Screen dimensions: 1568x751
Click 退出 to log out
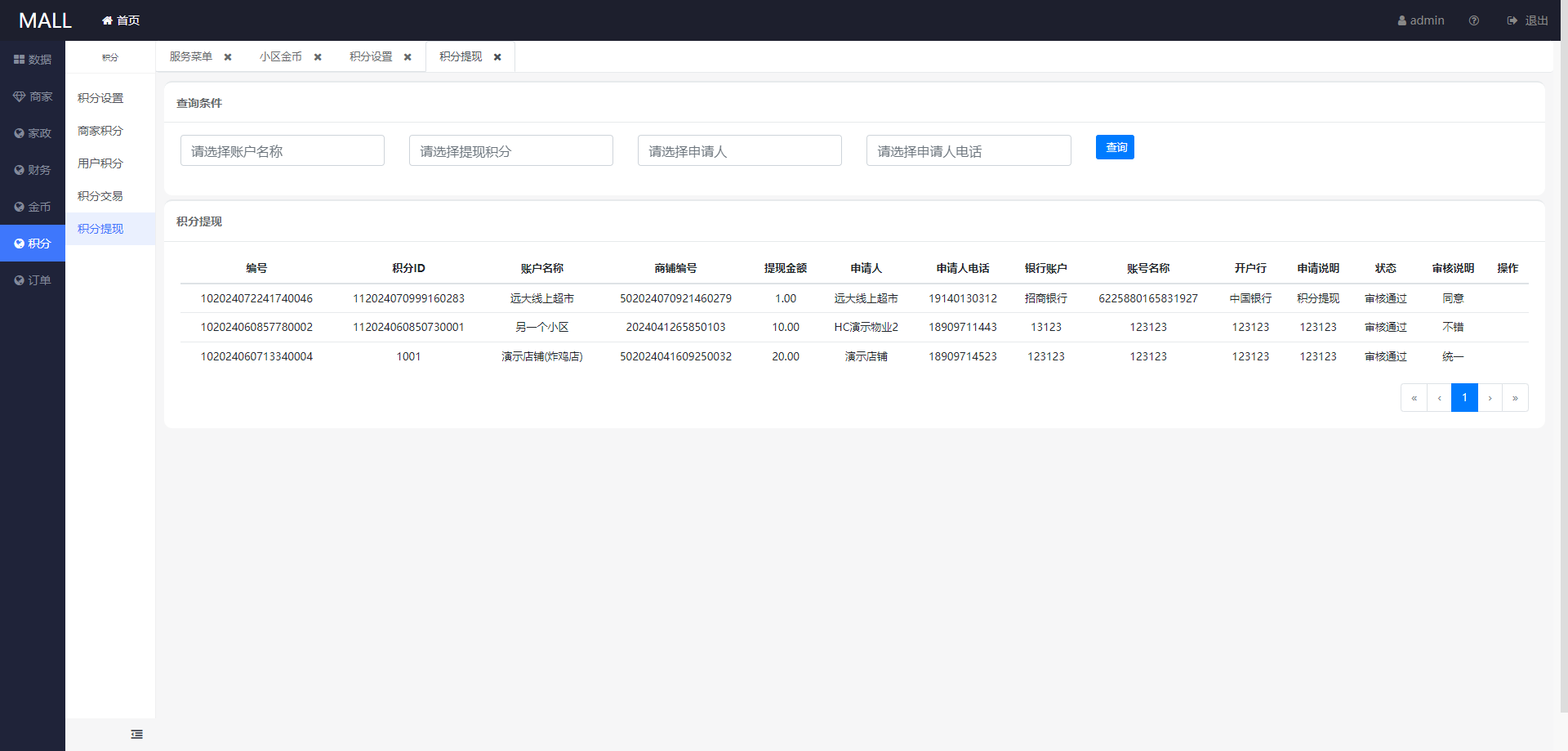click(x=1528, y=20)
